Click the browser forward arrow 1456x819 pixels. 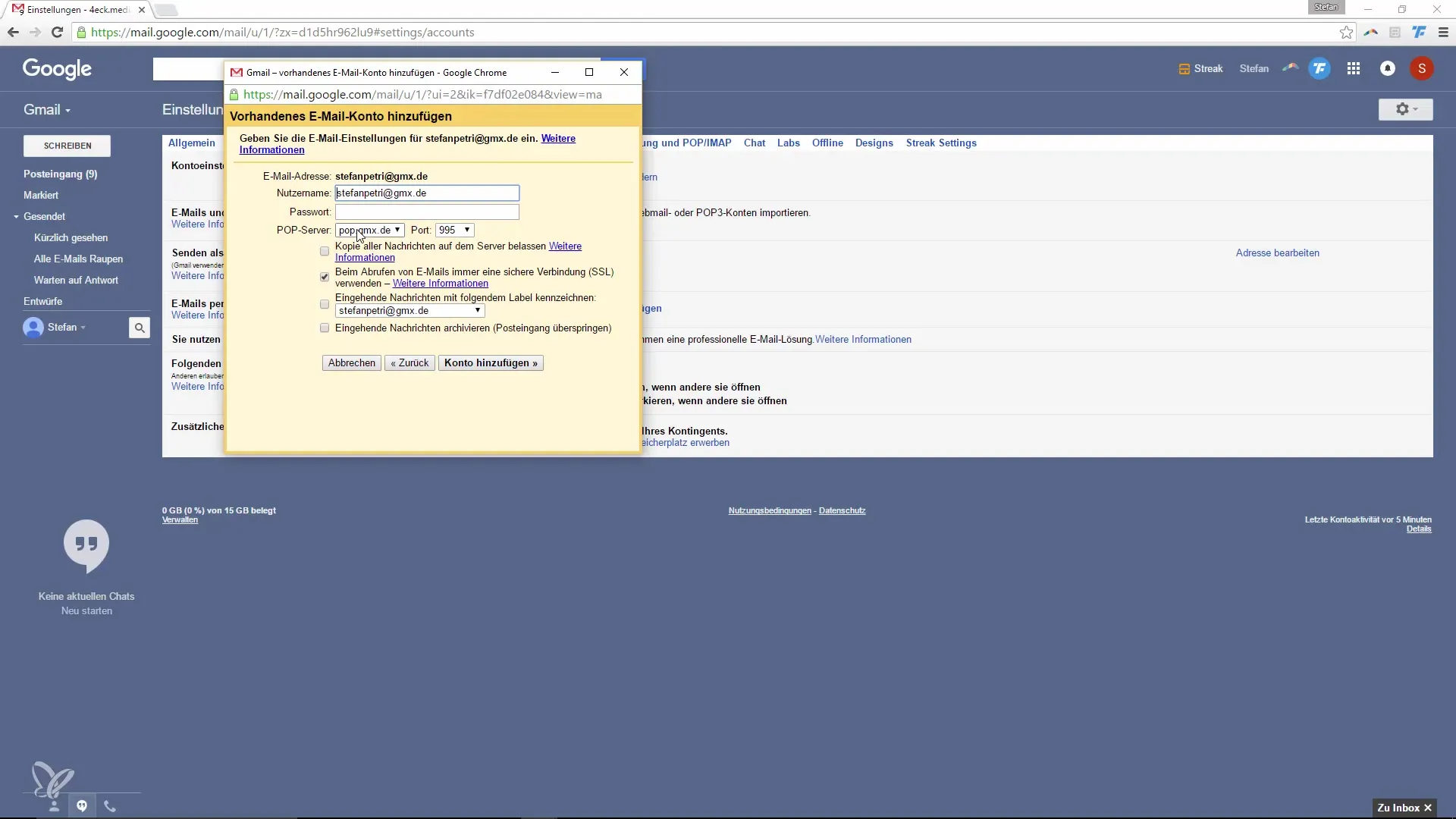click(35, 32)
